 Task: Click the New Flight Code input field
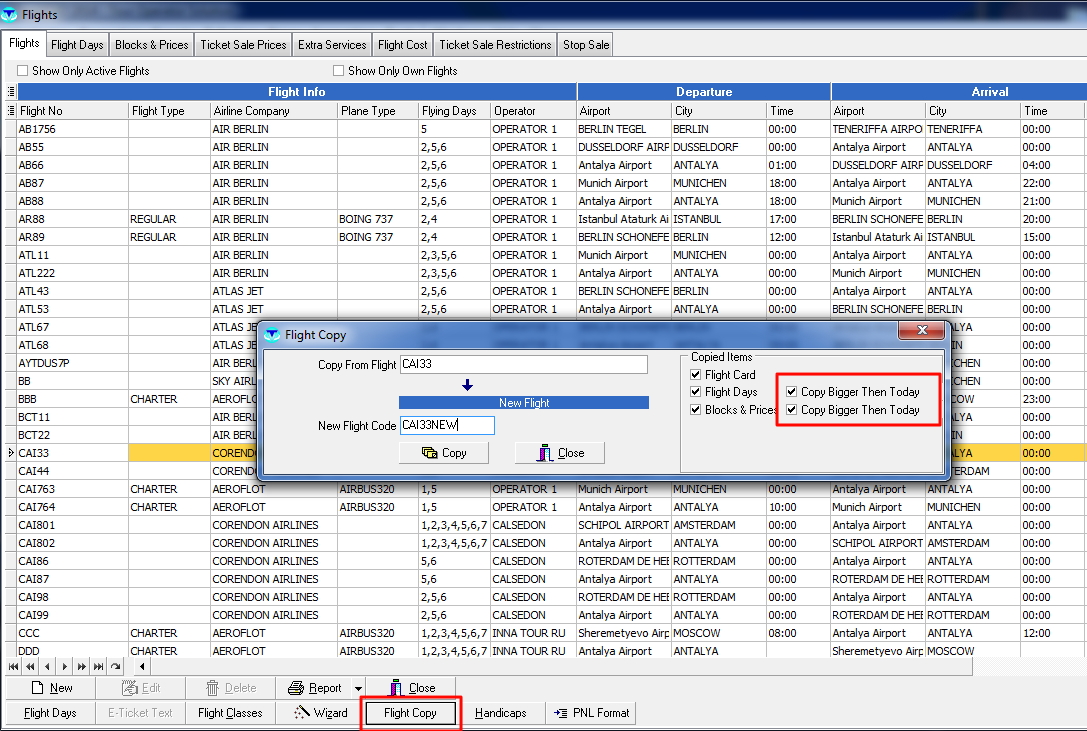[x=446, y=426]
